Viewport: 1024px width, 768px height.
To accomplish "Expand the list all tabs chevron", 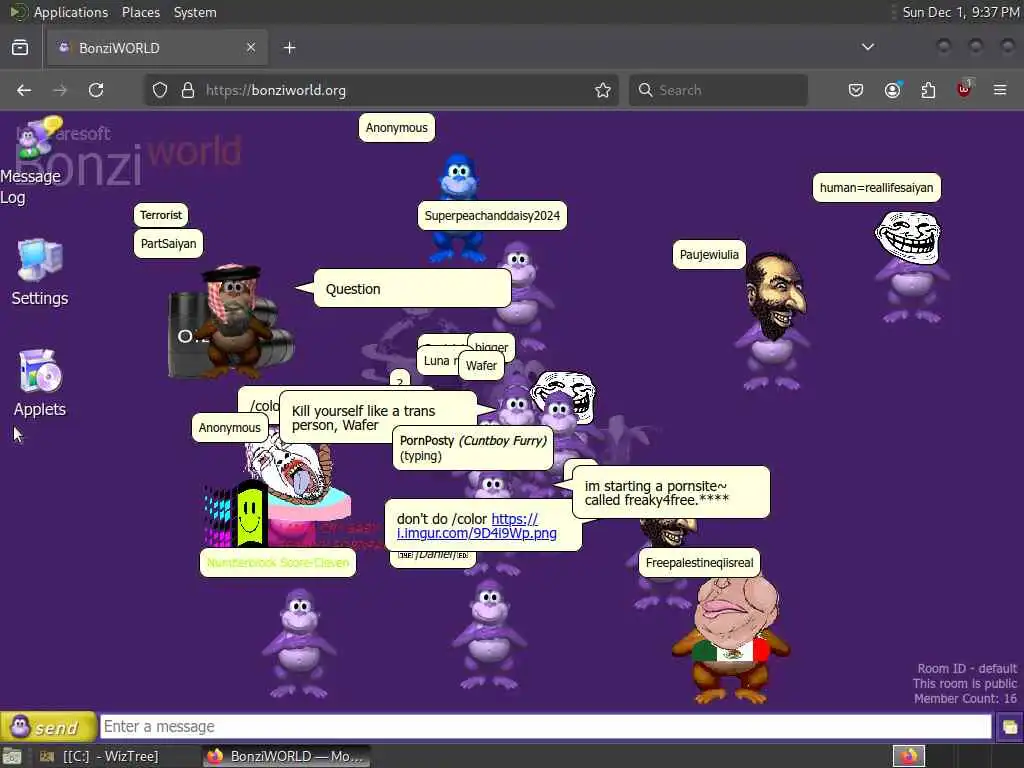I will (x=868, y=47).
